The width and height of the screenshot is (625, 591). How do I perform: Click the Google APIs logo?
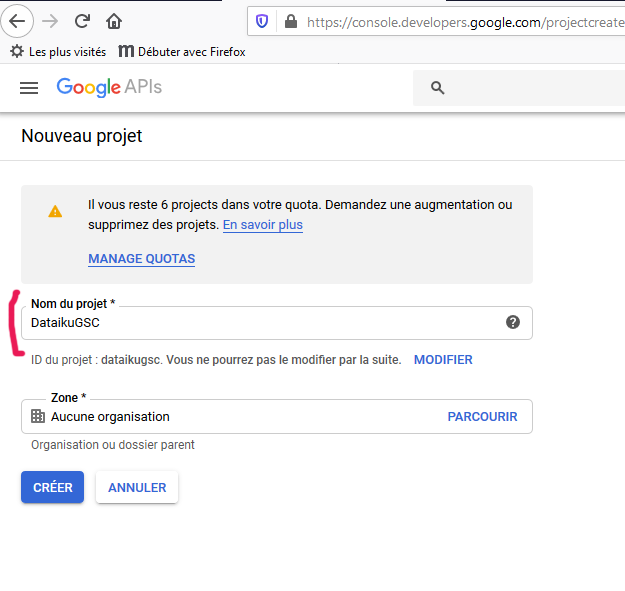(109, 87)
